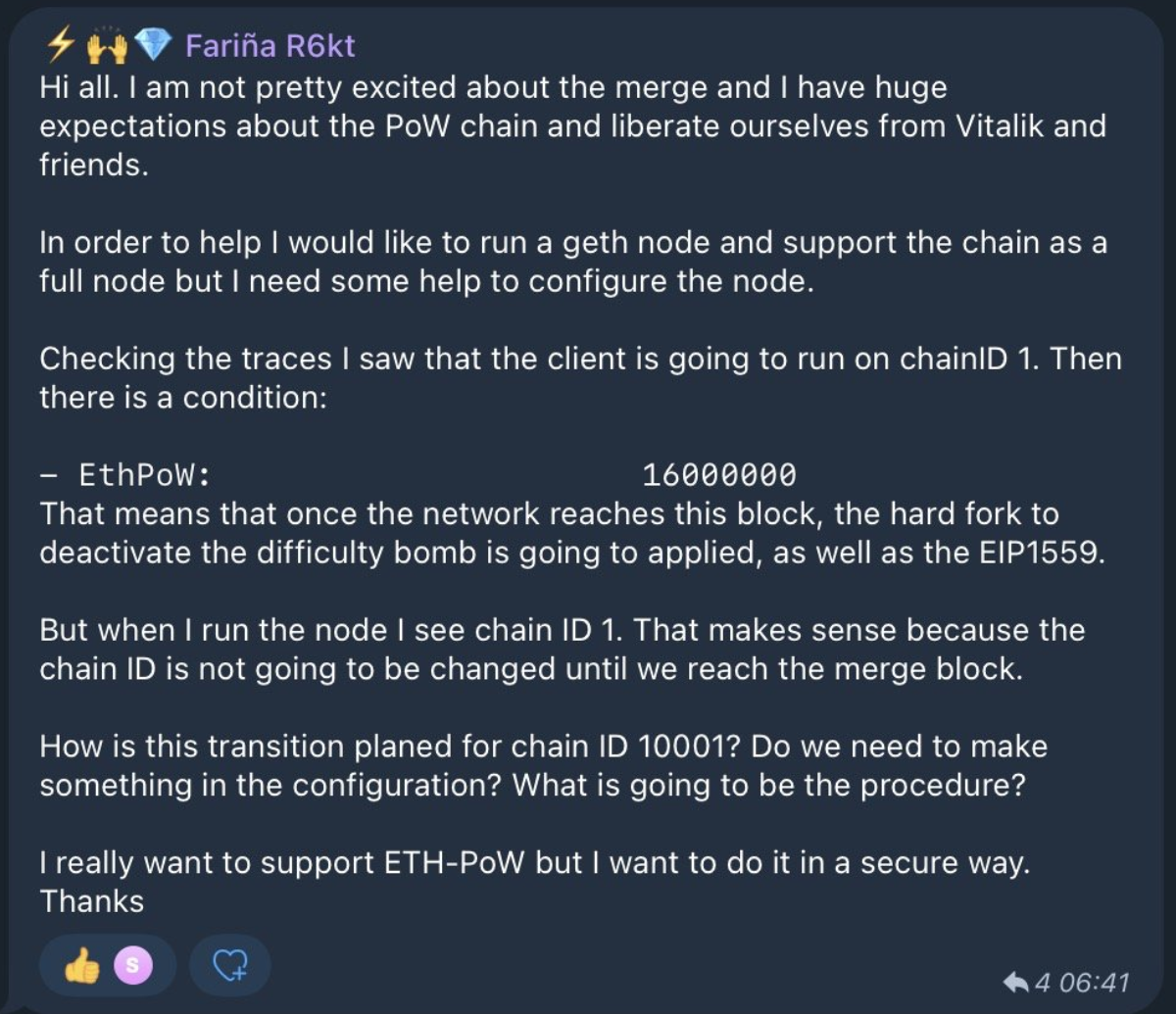The image size is (1176, 1014).
Task: Open the 4 replies count
Action: [x=1043, y=982]
